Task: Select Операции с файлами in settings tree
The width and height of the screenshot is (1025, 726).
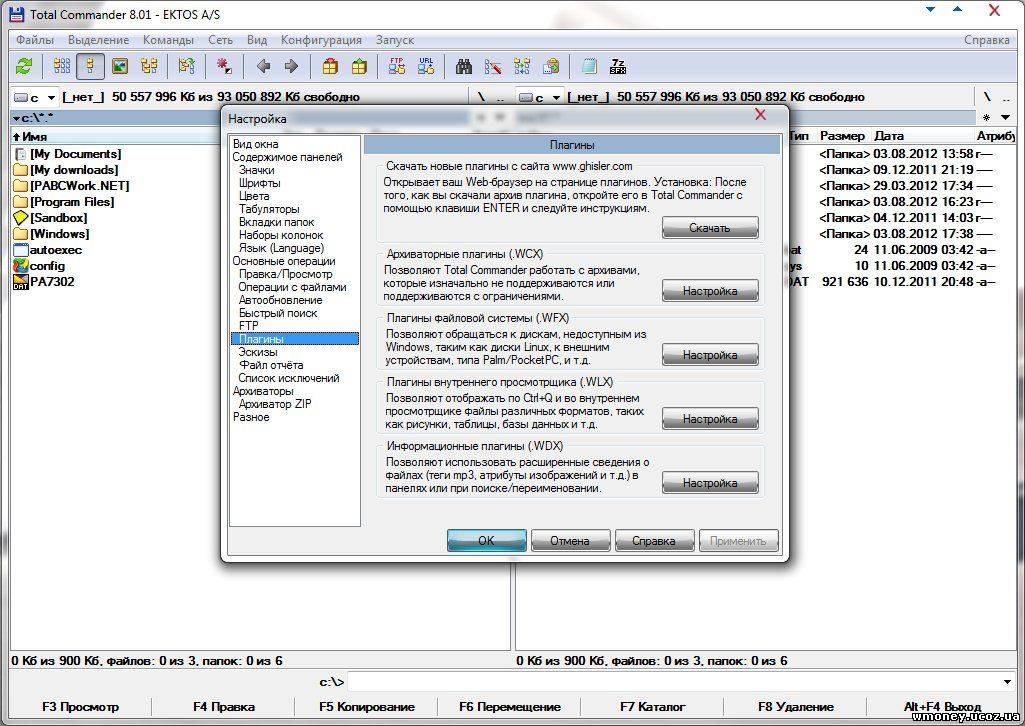Action: [x=292, y=287]
